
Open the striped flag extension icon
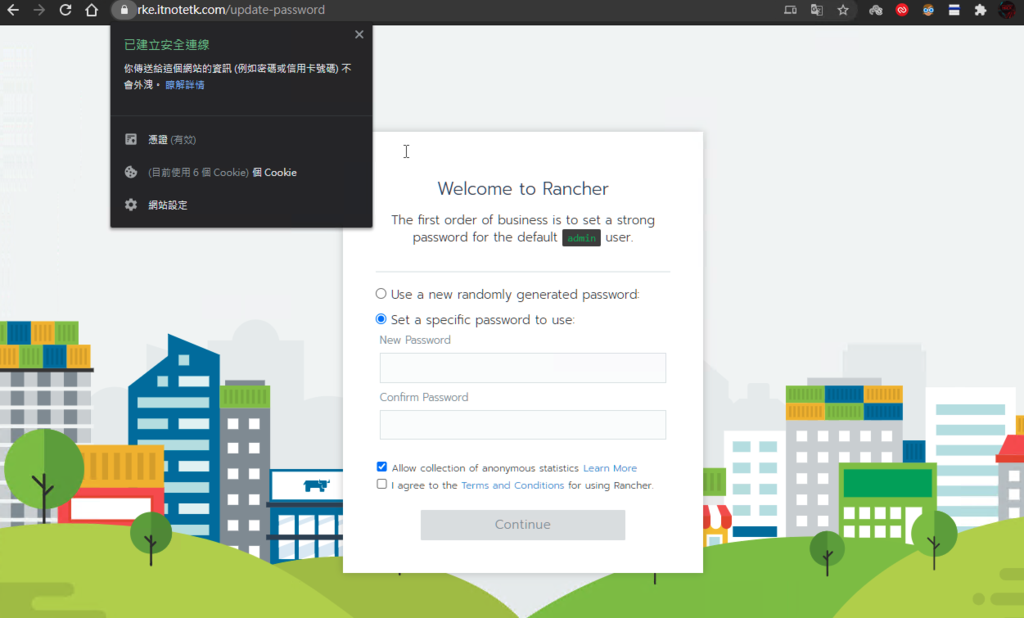point(954,10)
